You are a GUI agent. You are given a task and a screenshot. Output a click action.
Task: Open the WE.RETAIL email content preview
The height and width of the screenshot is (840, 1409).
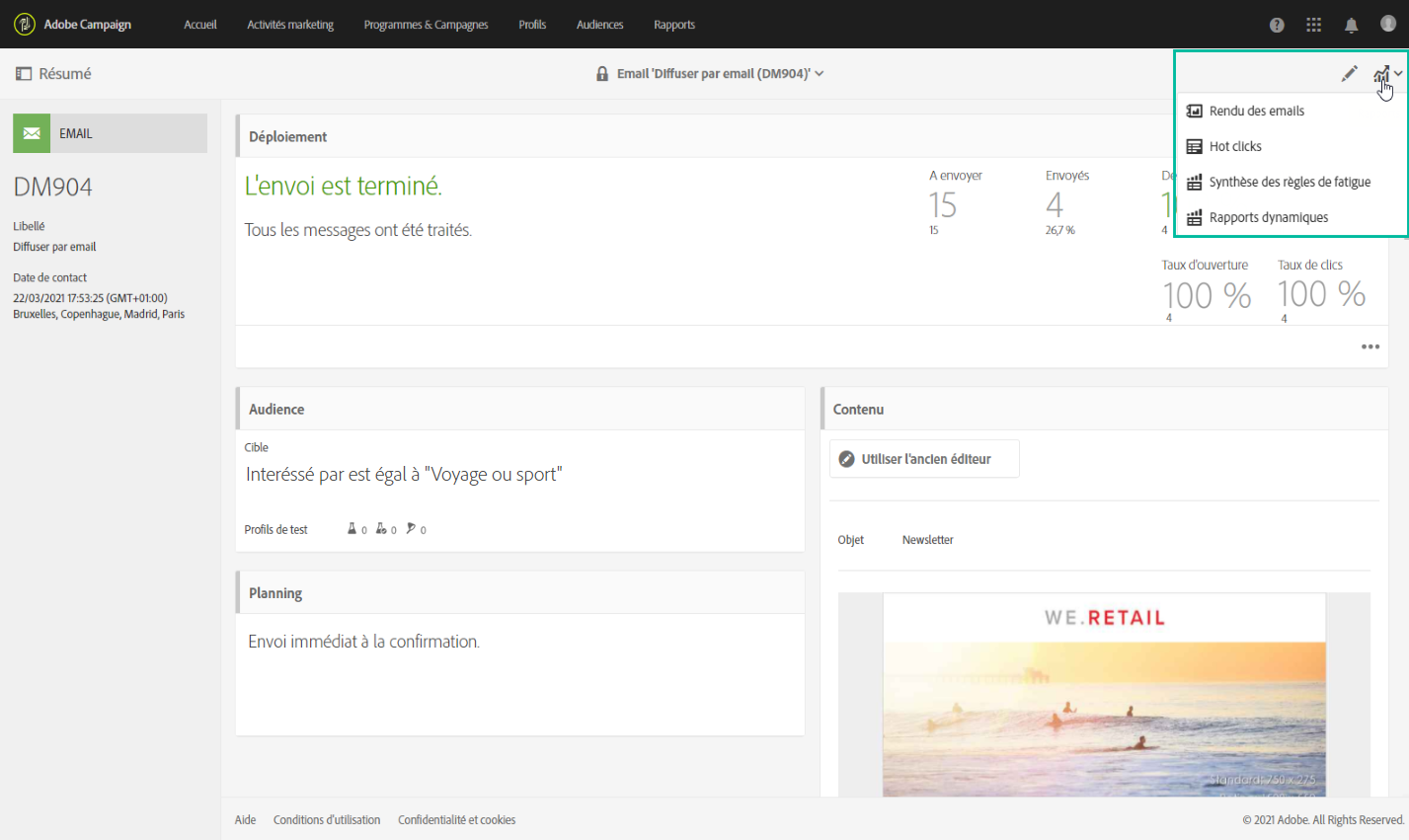tap(1104, 695)
